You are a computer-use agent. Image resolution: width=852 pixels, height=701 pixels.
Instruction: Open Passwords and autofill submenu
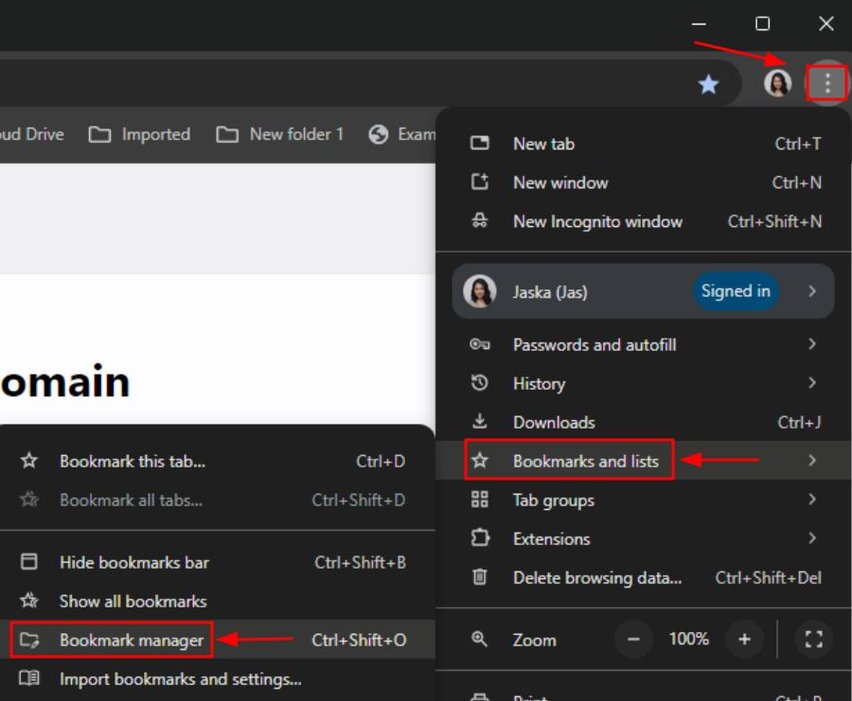645,345
